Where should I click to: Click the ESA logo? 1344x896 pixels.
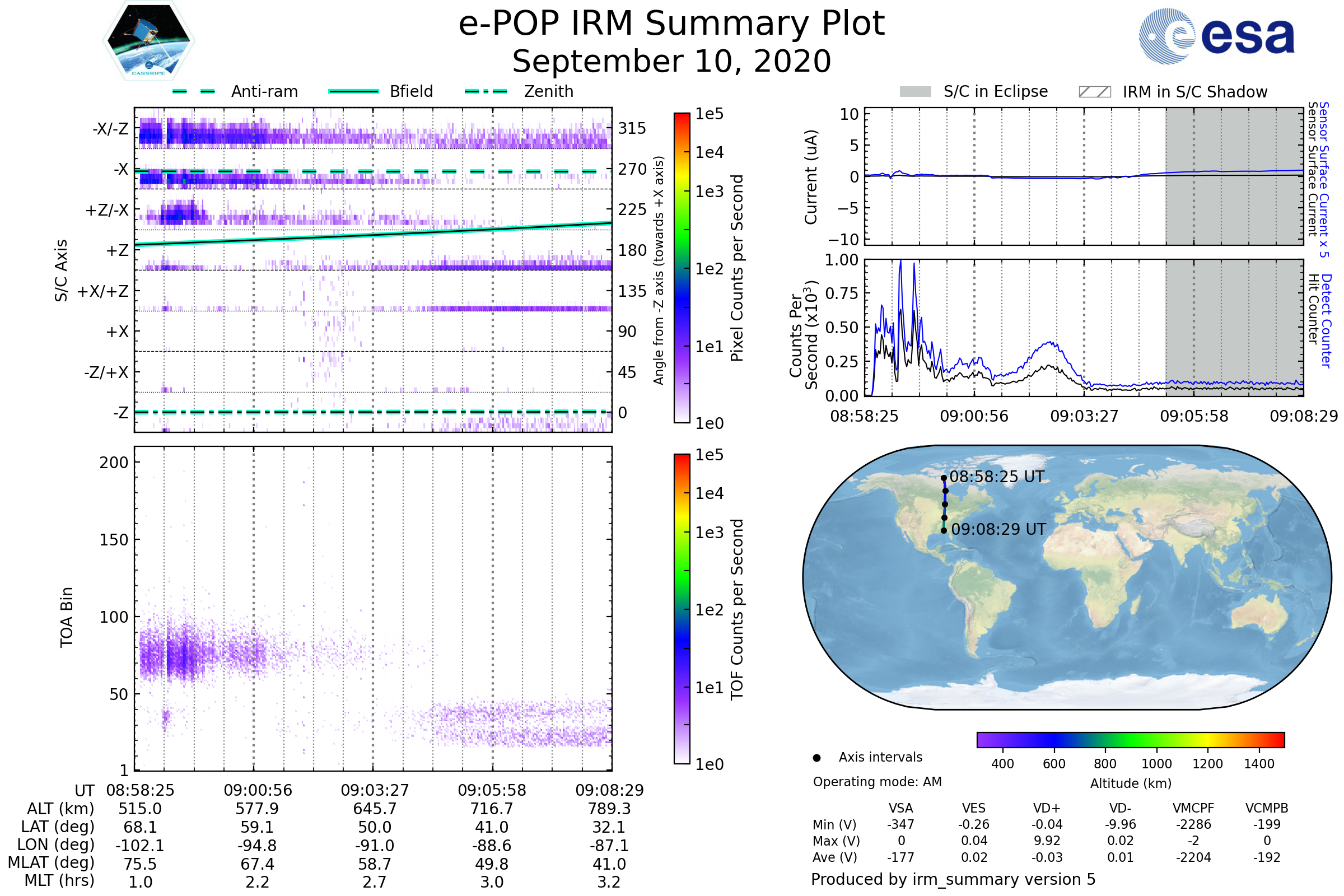pos(1217,36)
